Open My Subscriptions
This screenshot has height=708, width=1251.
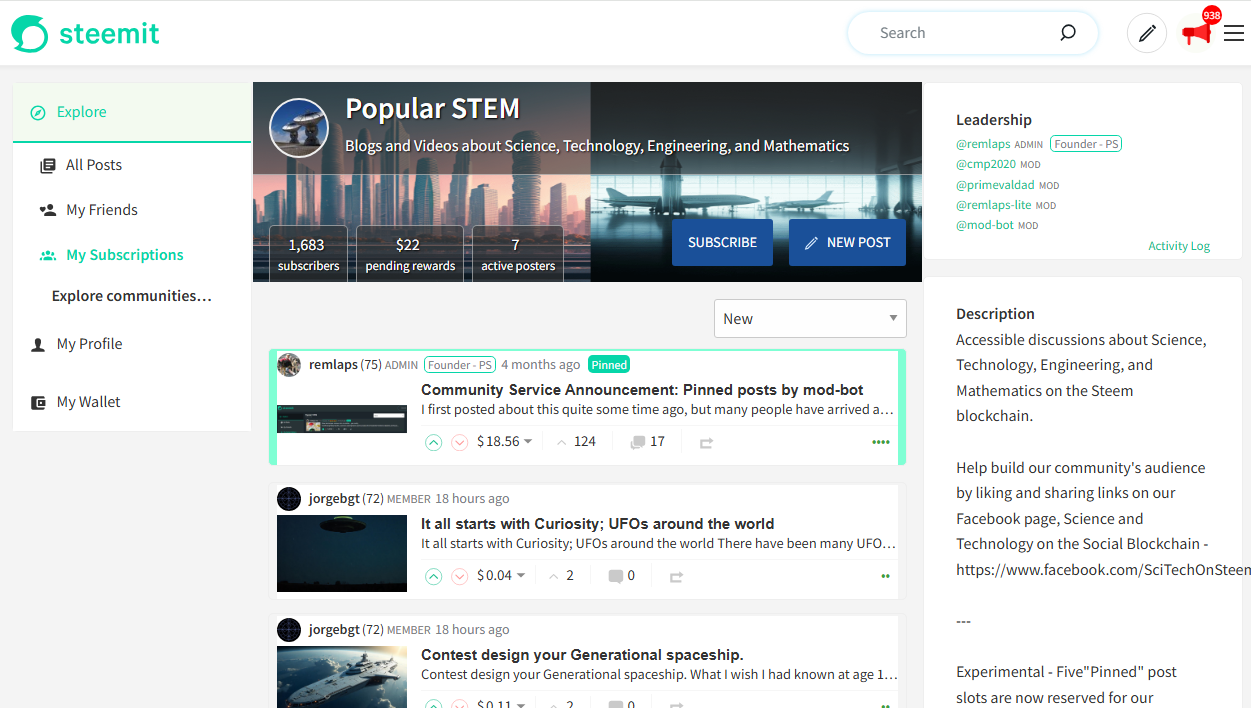pyautogui.click(x=125, y=255)
